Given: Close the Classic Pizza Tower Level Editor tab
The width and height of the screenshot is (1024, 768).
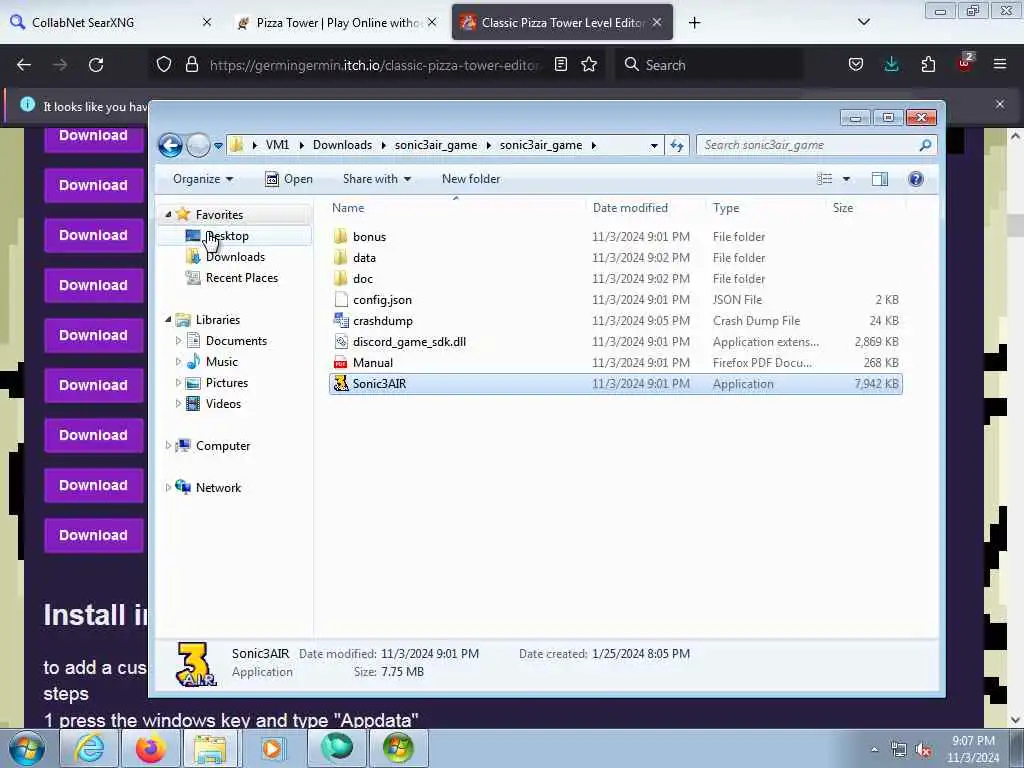Looking at the screenshot, I should [x=657, y=22].
